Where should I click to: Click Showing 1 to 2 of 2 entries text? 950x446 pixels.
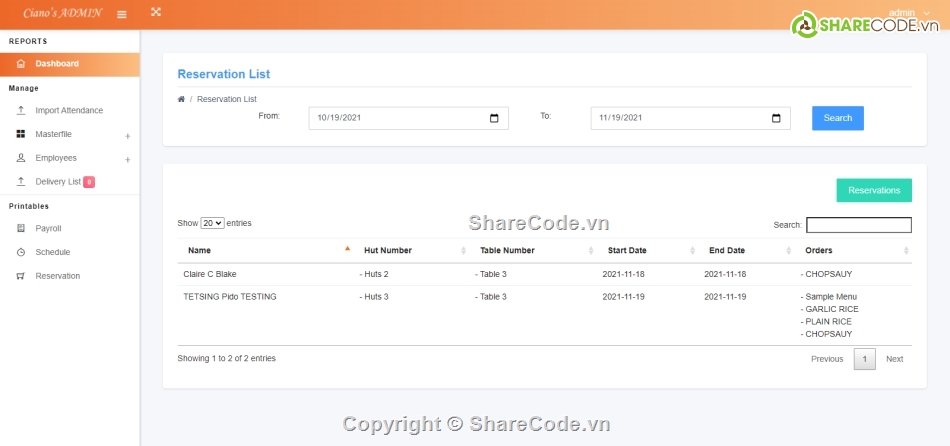pos(227,358)
